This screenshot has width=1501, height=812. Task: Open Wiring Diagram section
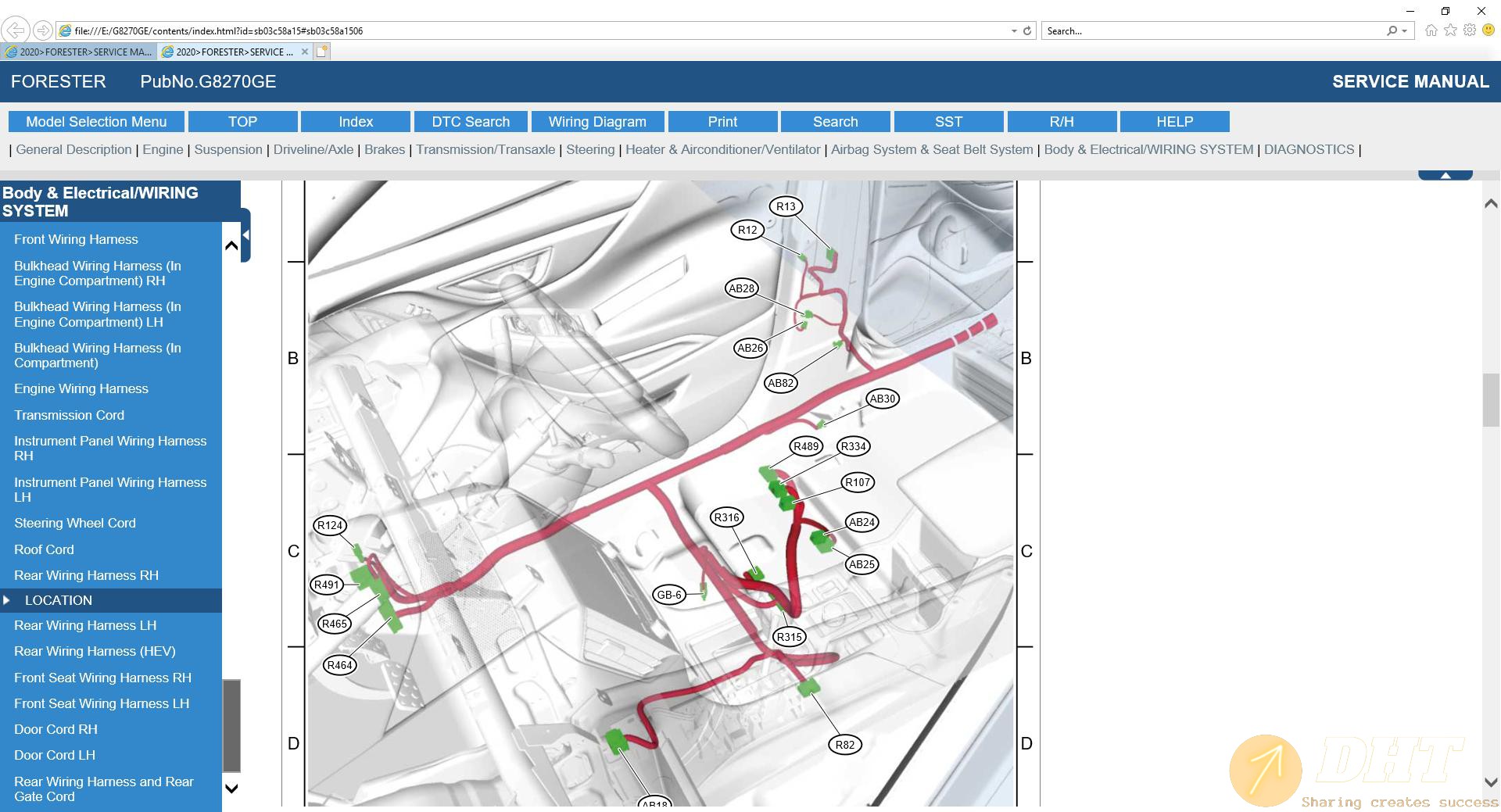[597, 122]
